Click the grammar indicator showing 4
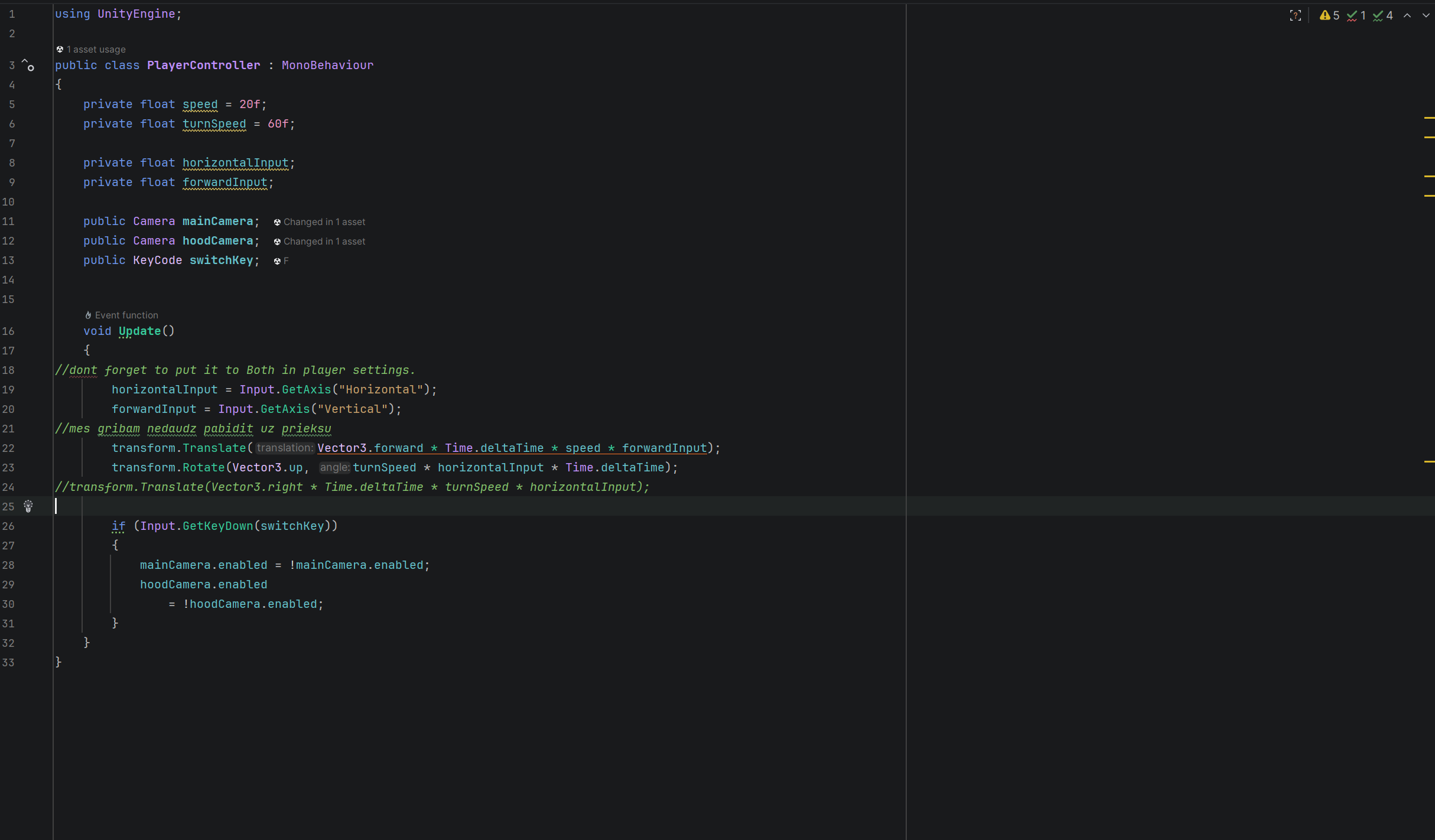The image size is (1435, 840). coord(1382,16)
